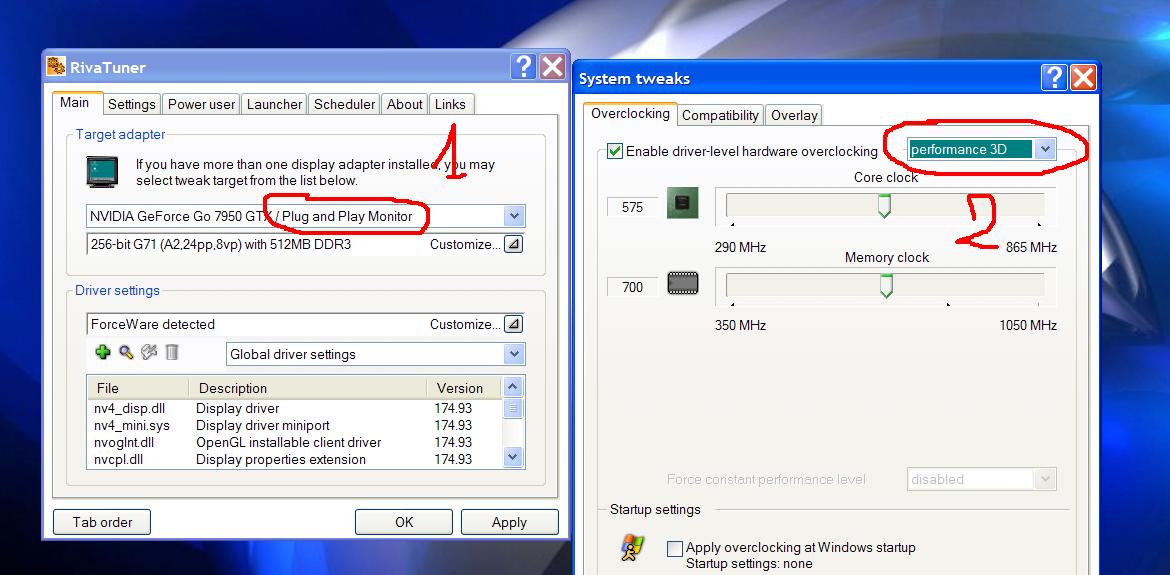Click the driver file list scrollbar thumb
Image resolution: width=1170 pixels, height=575 pixels.
pyautogui.click(x=513, y=408)
